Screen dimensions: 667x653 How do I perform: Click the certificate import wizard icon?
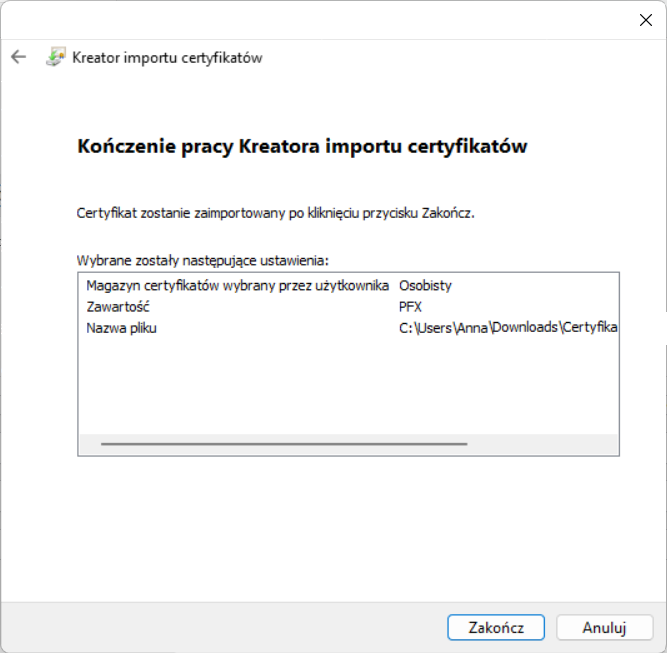56,57
